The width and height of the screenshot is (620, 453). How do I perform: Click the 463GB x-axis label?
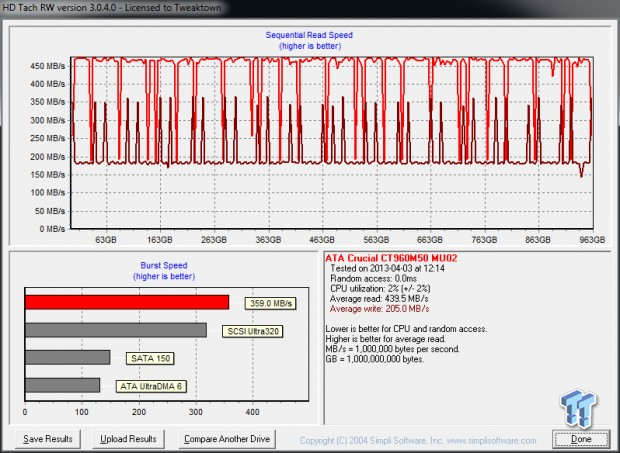click(321, 240)
